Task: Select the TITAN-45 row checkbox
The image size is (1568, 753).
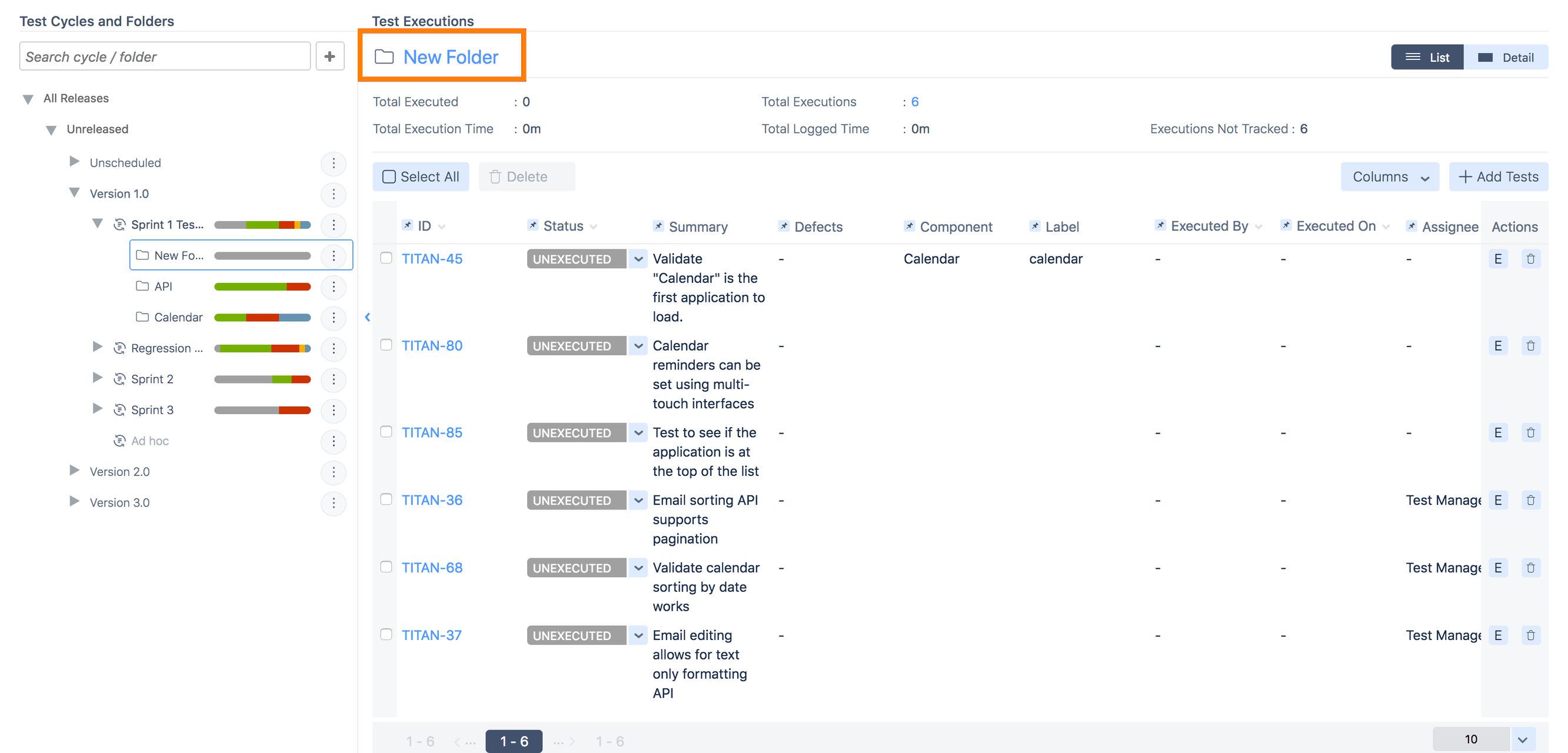Action: (x=387, y=258)
